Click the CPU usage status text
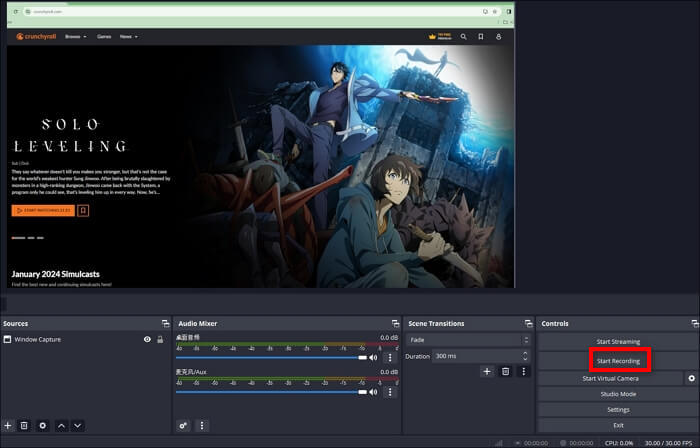700x448 pixels. (x=619, y=443)
